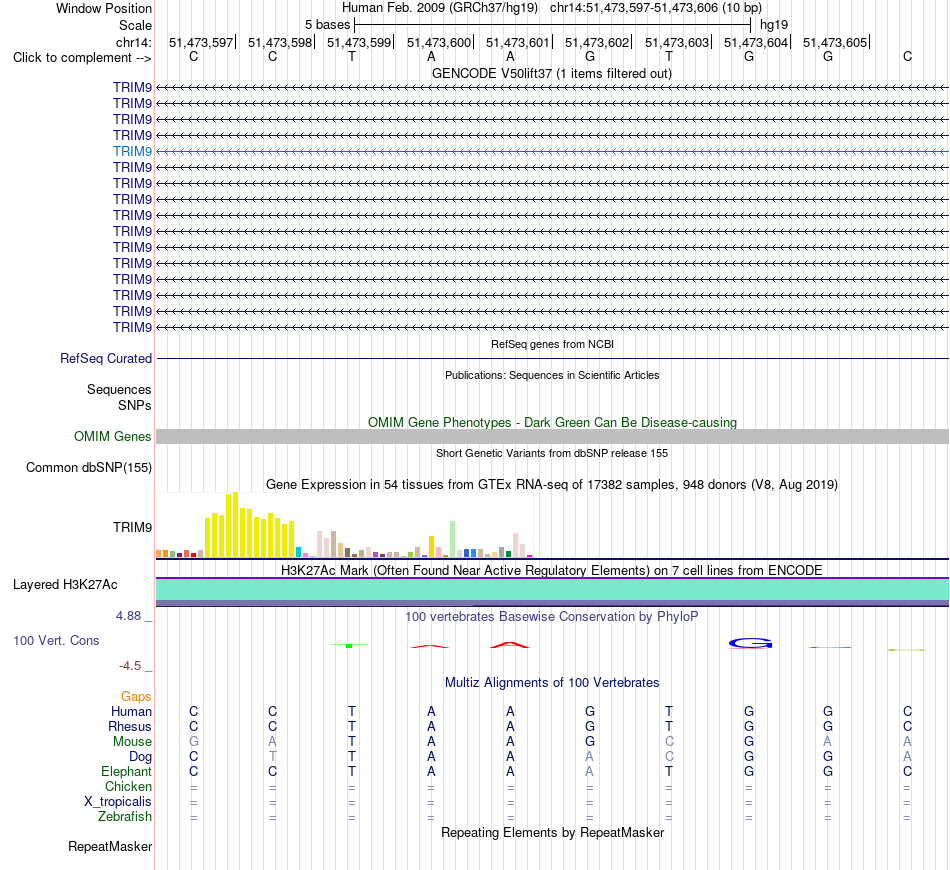Image resolution: width=950 pixels, height=870 pixels.
Task: Click the Window Position label
Action: 104,8
